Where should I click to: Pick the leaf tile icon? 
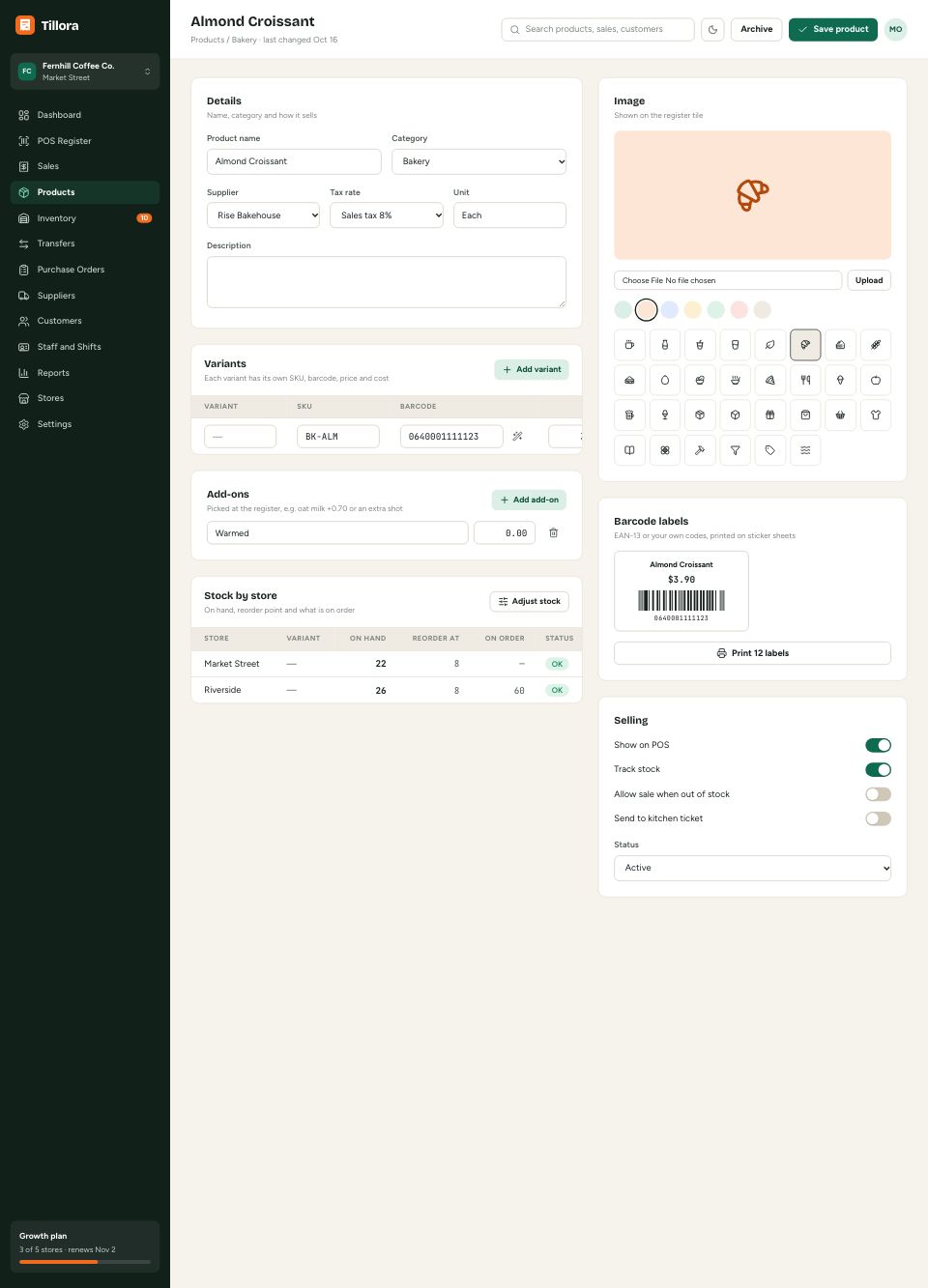(x=770, y=345)
